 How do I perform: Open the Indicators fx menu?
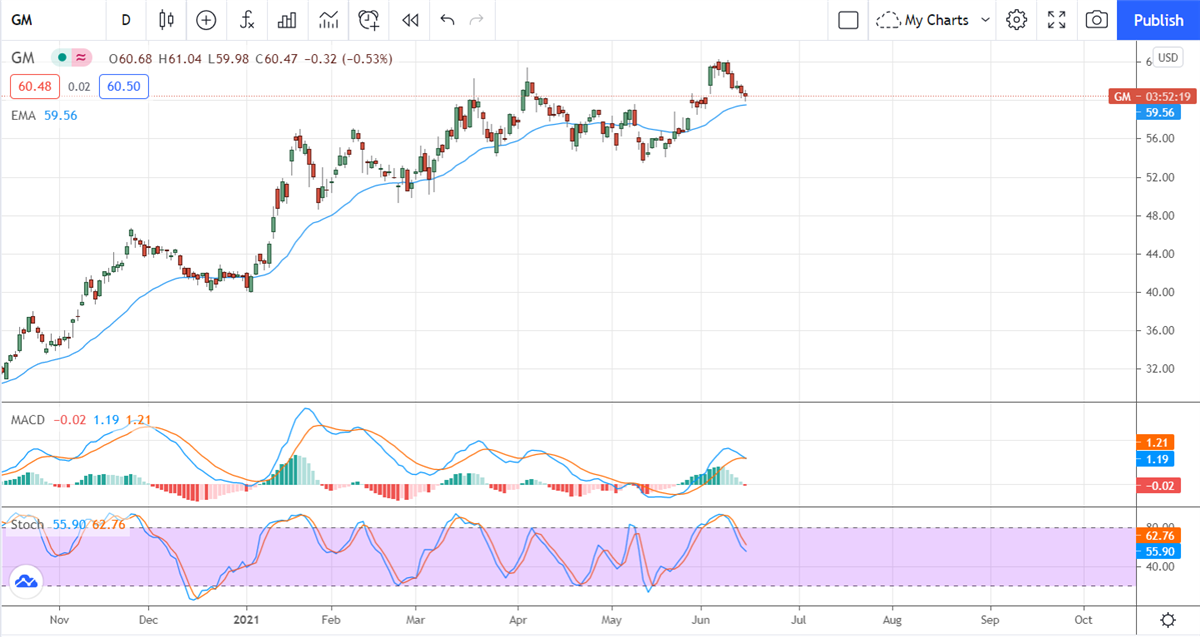246,20
